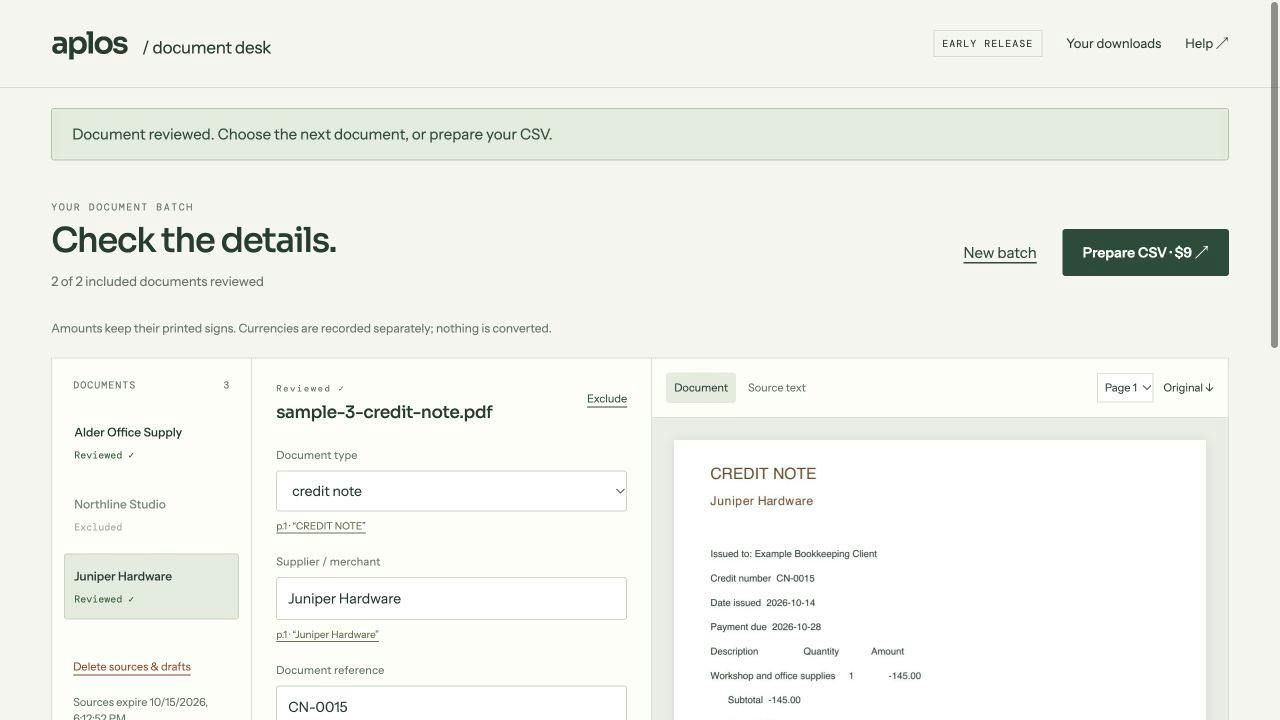Switch to the Document tab
This screenshot has width=1280, height=720.
click(701, 388)
